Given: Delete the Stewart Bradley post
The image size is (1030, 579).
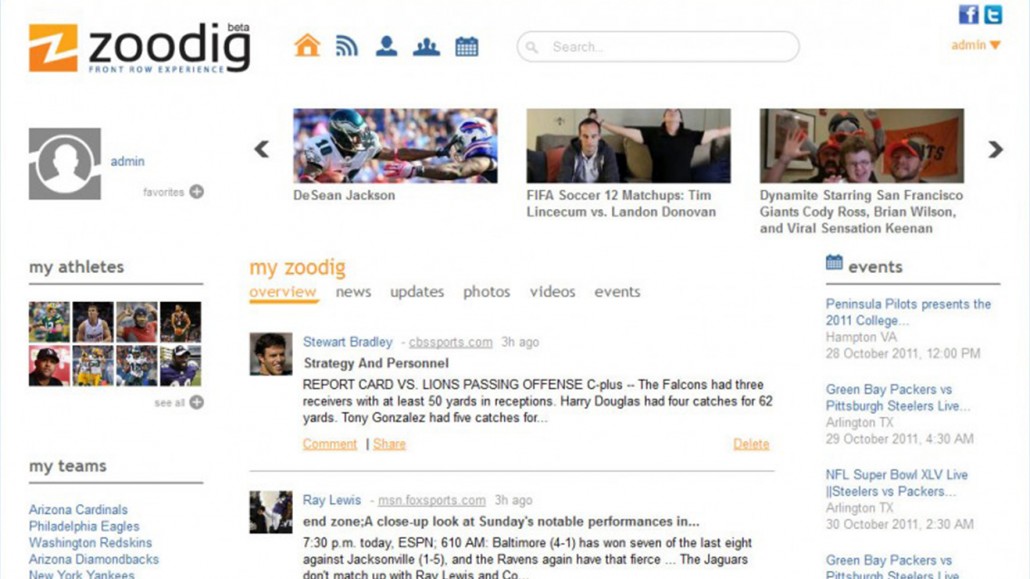Looking at the screenshot, I should (x=751, y=444).
